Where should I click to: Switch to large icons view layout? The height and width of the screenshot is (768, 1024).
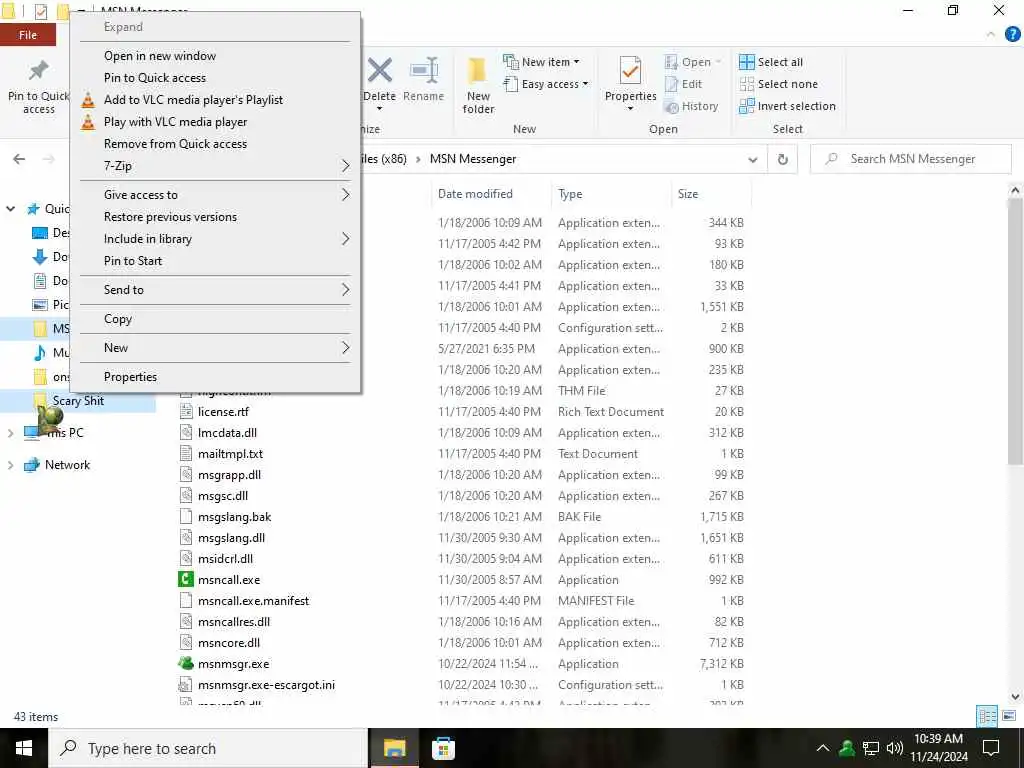point(1009,716)
